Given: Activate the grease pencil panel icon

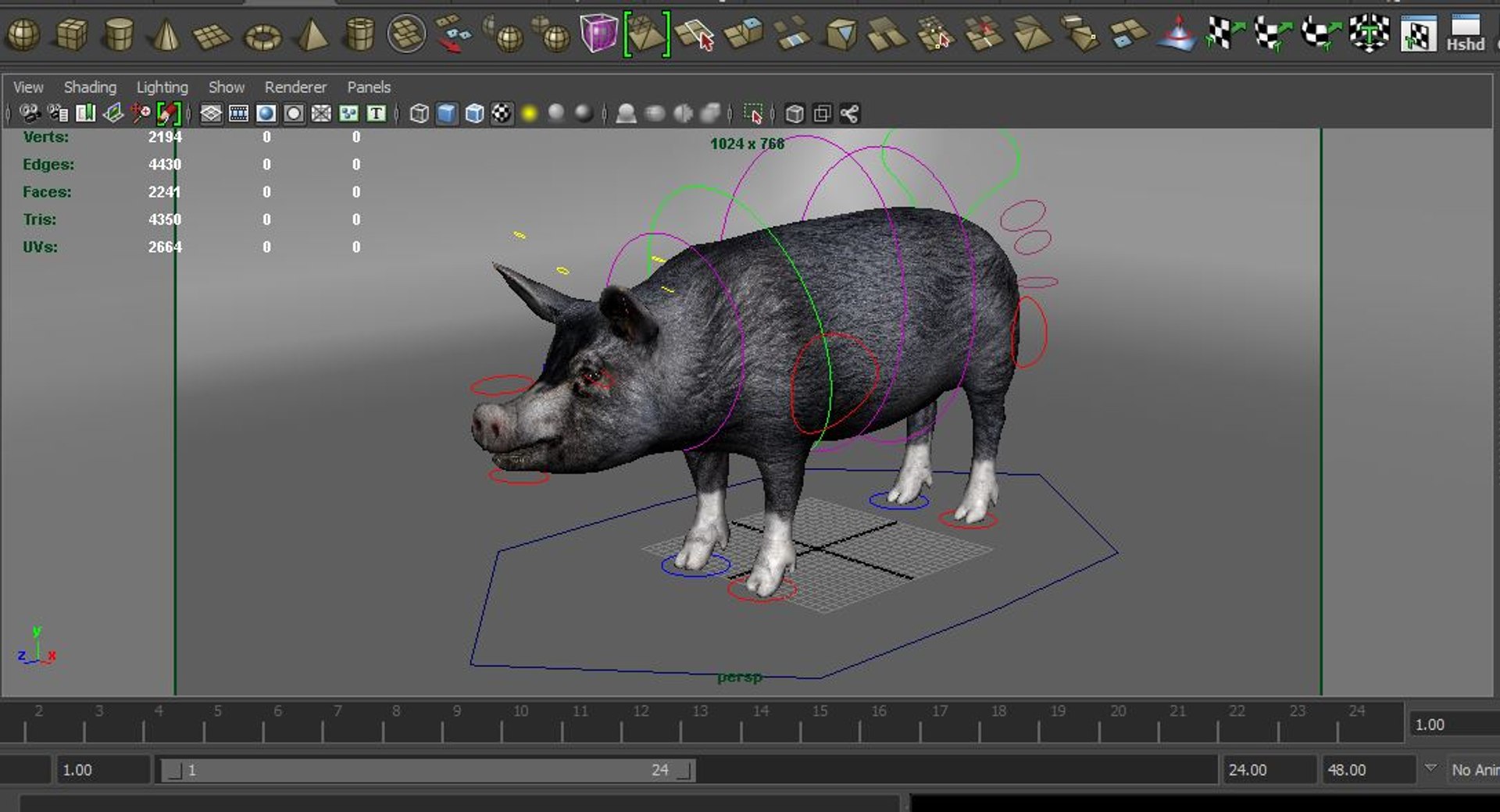Looking at the screenshot, I should click(169, 114).
